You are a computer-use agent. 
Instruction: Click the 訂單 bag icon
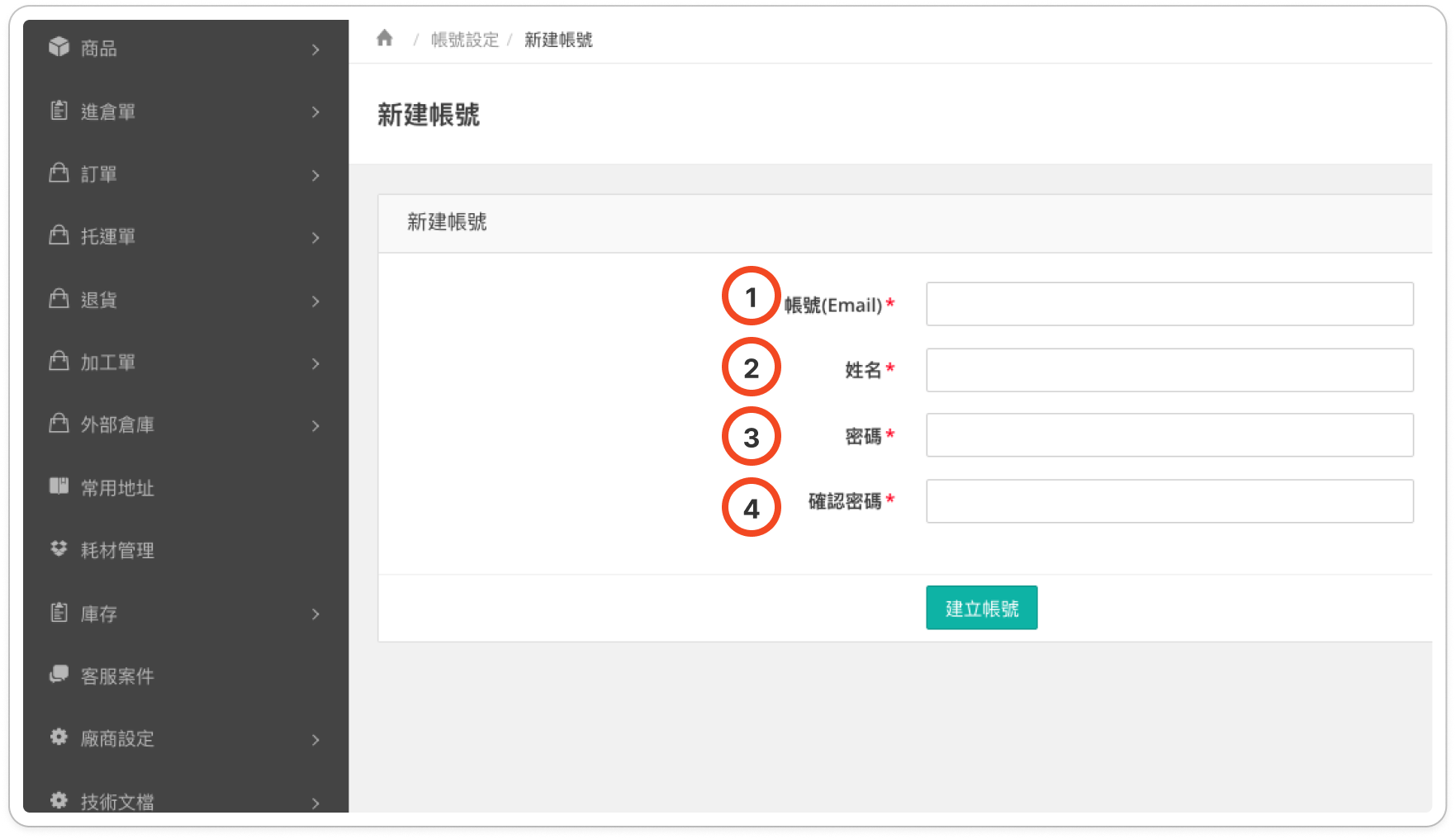click(59, 173)
